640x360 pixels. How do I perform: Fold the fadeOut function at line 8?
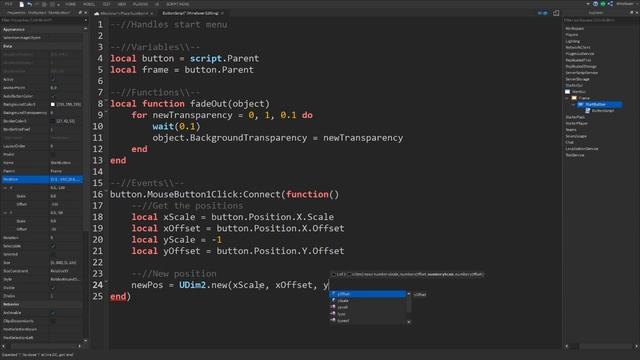(x=107, y=100)
